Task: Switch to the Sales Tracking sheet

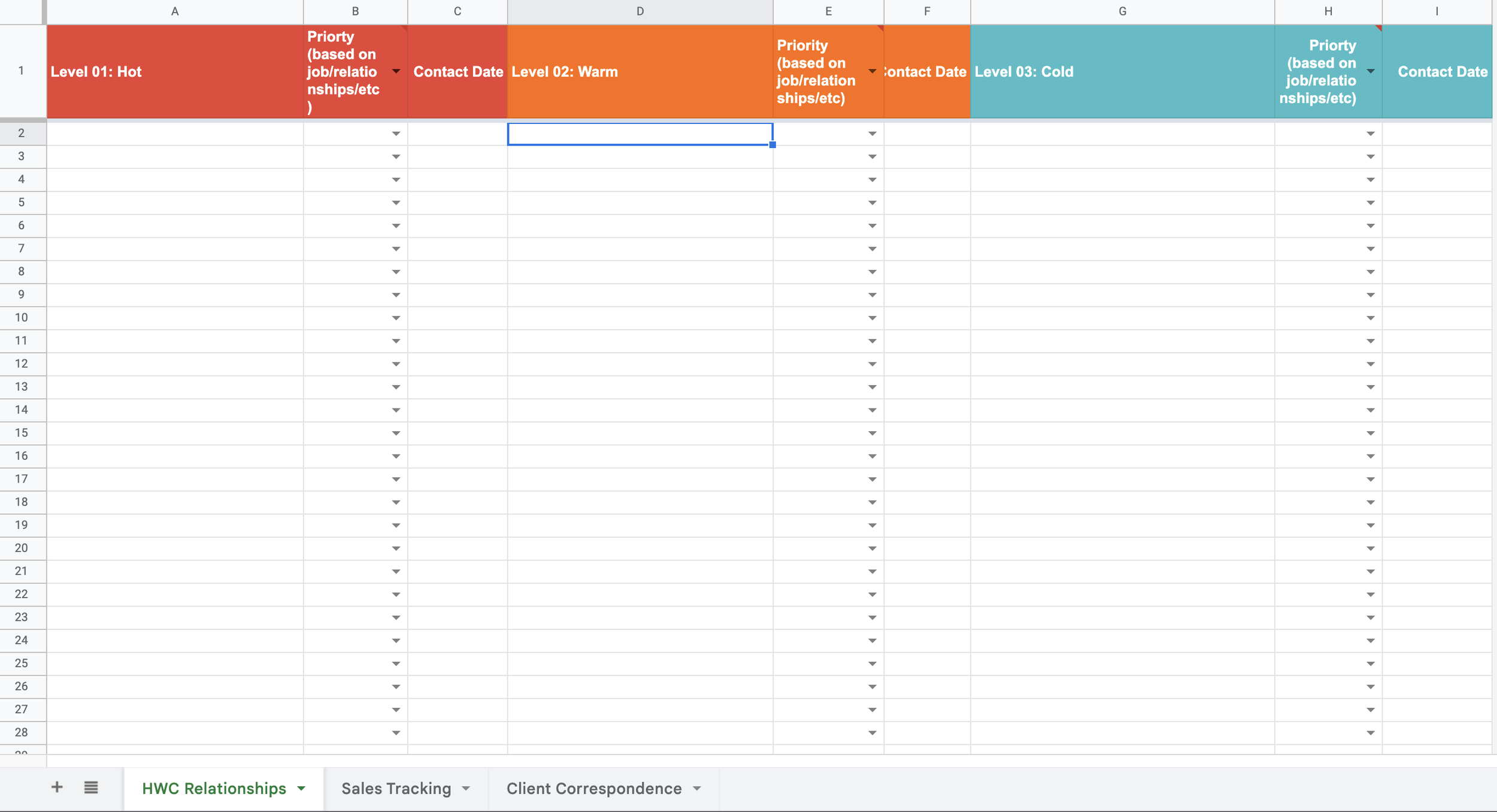Action: point(396,789)
